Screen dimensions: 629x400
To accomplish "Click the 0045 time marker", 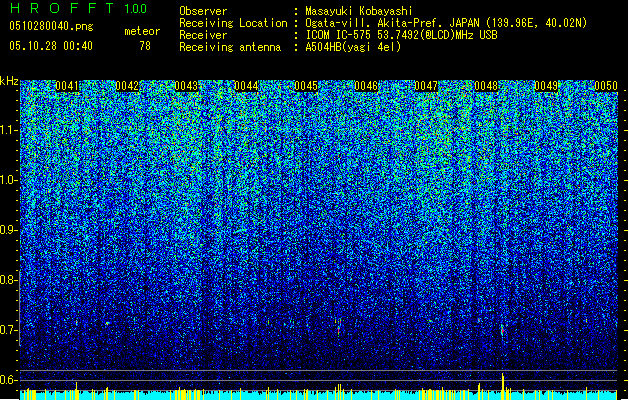I will [x=306, y=86].
